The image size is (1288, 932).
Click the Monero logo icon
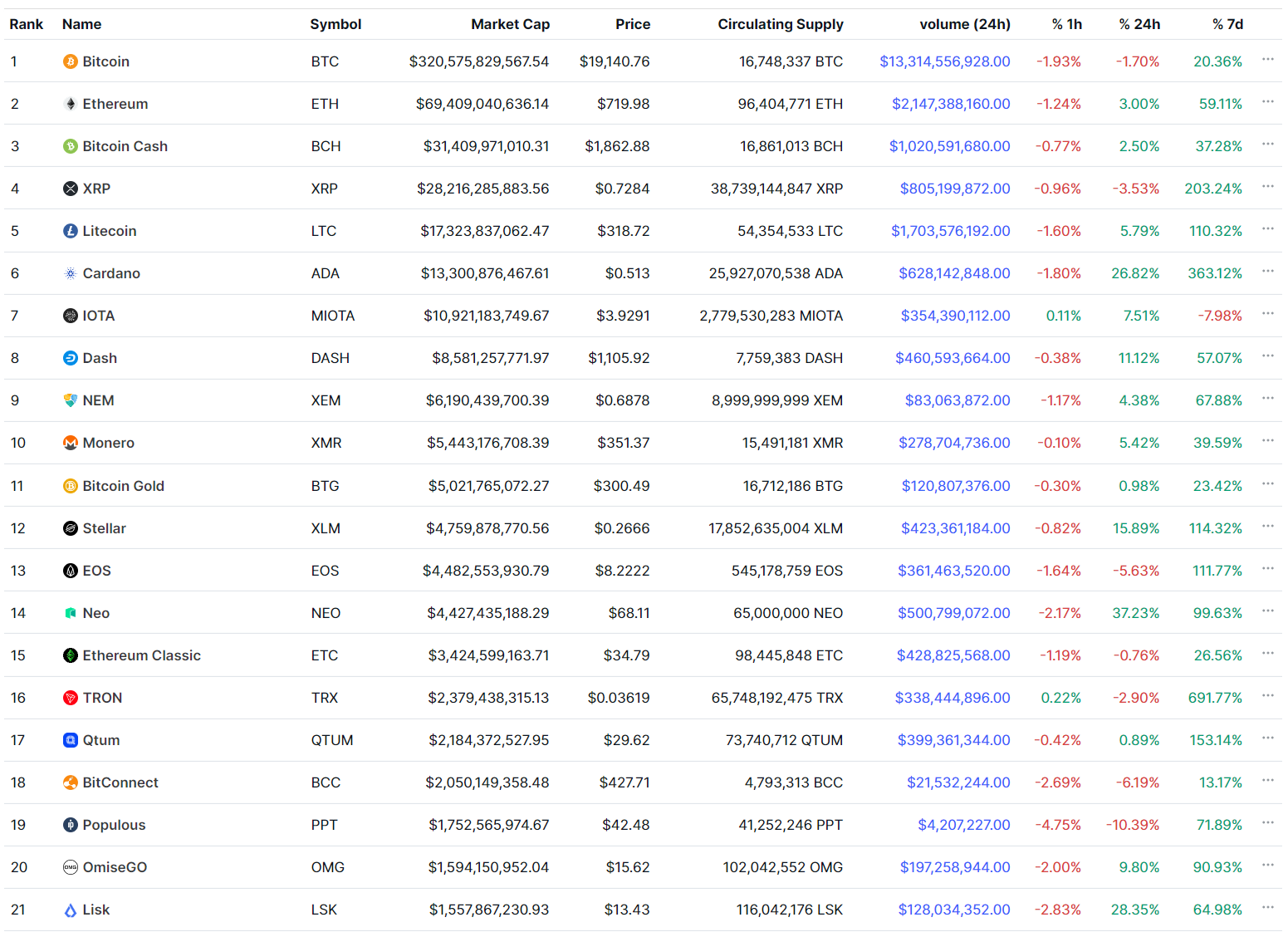[71, 443]
